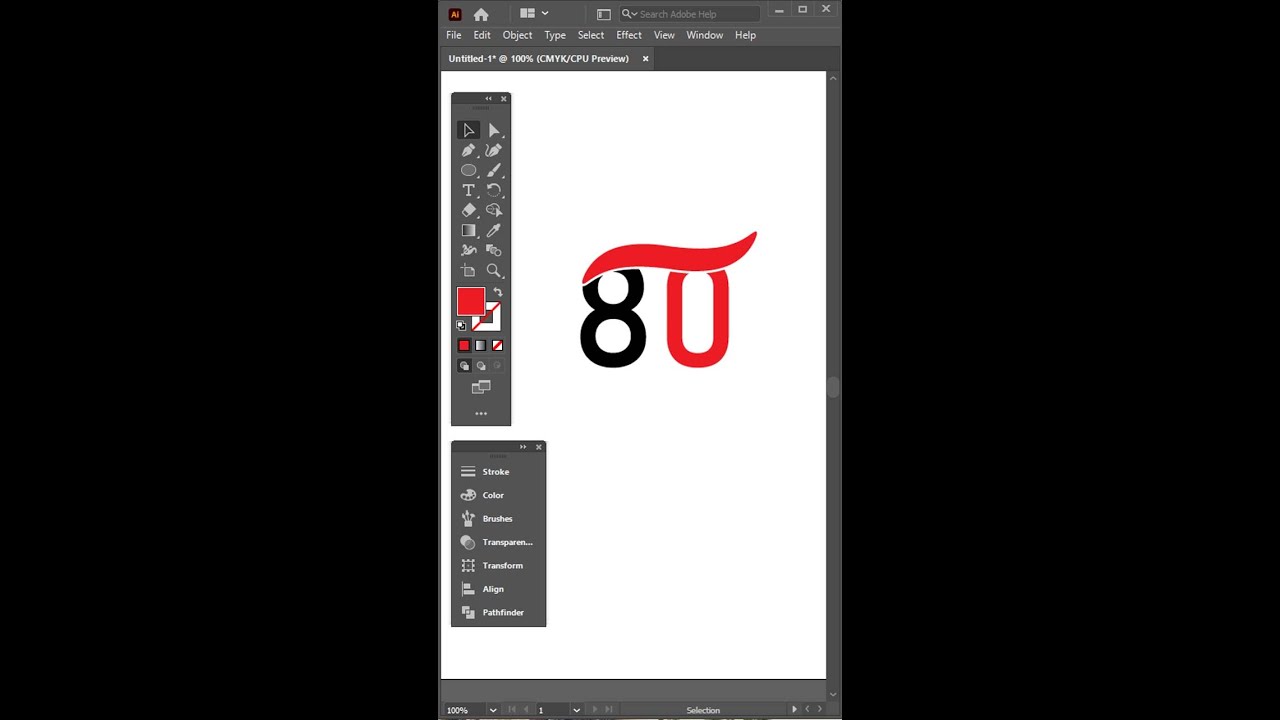The height and width of the screenshot is (720, 1280).
Task: Select the Blend tool
Action: click(x=493, y=250)
